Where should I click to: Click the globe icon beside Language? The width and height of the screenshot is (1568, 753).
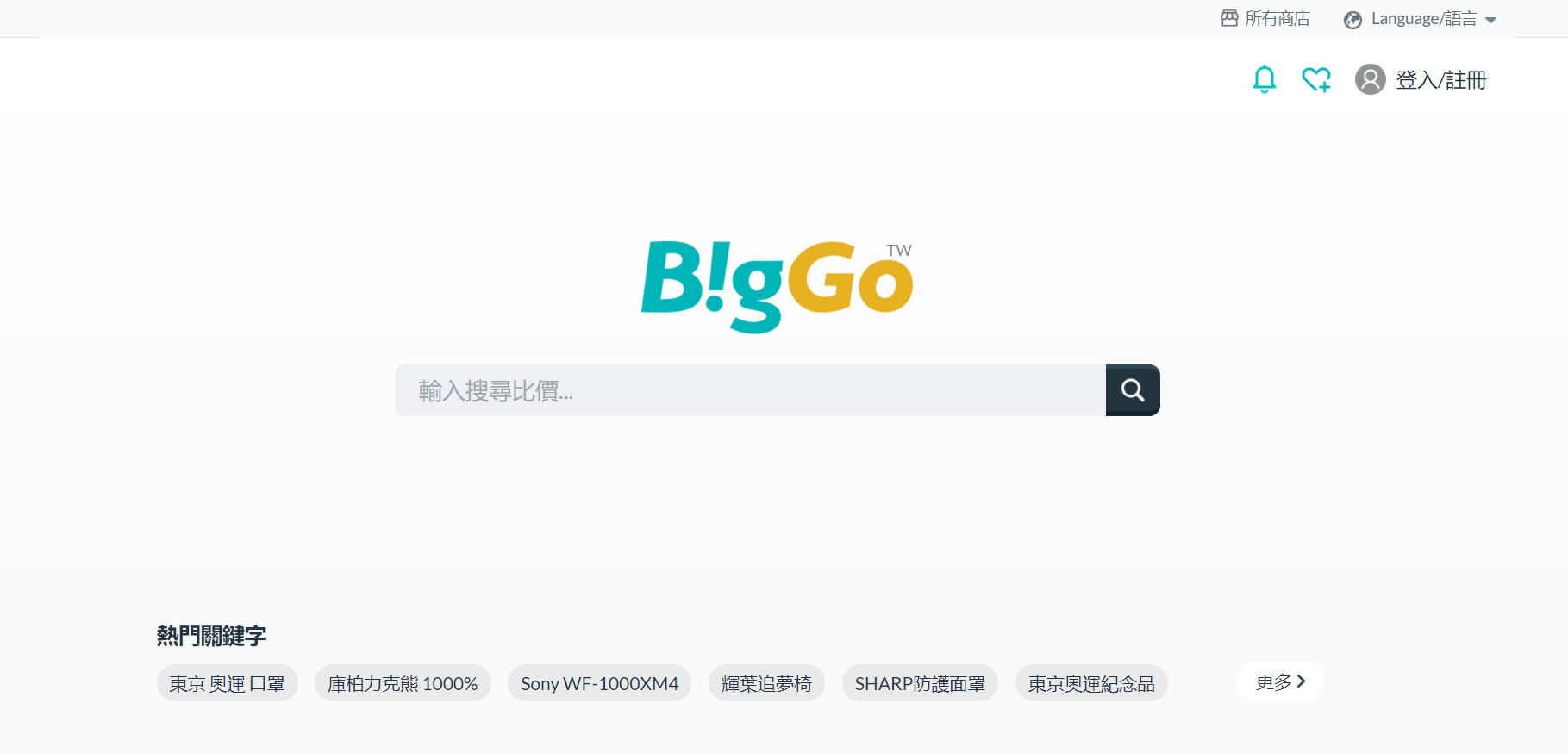(1352, 20)
